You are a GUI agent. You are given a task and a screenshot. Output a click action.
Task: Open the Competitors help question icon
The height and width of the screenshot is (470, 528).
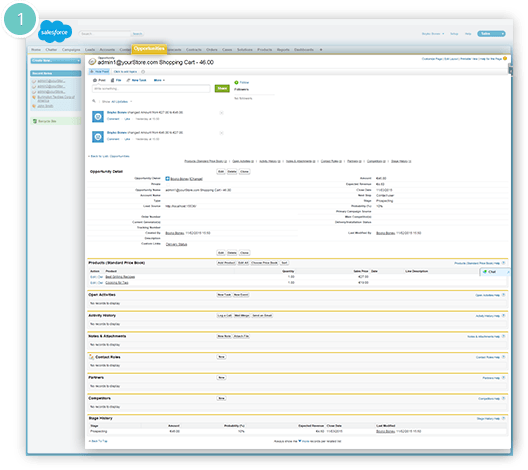[x=504, y=398]
